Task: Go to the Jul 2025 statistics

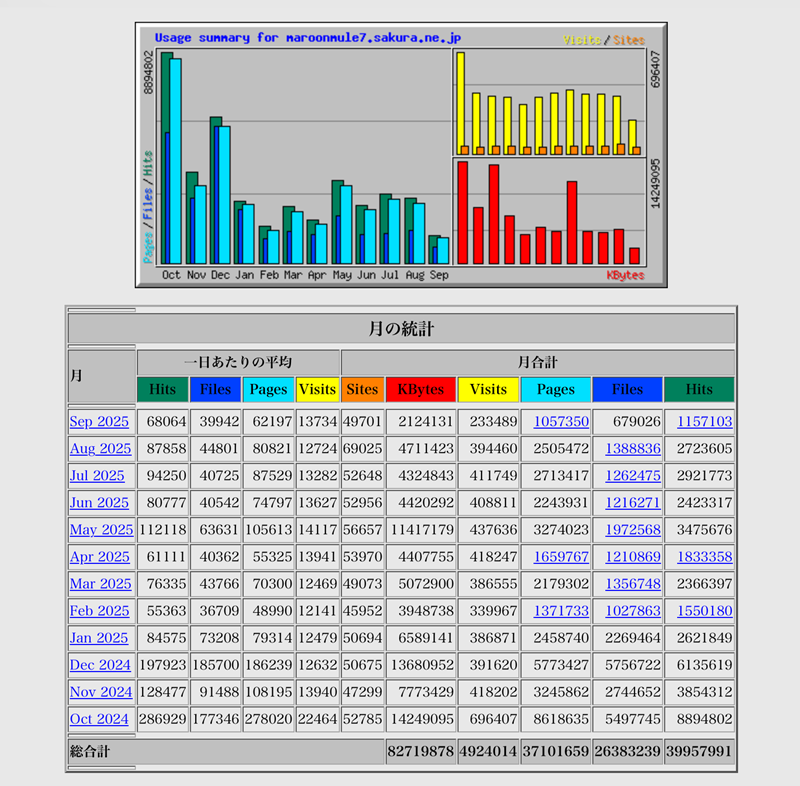Action: [x=98, y=476]
